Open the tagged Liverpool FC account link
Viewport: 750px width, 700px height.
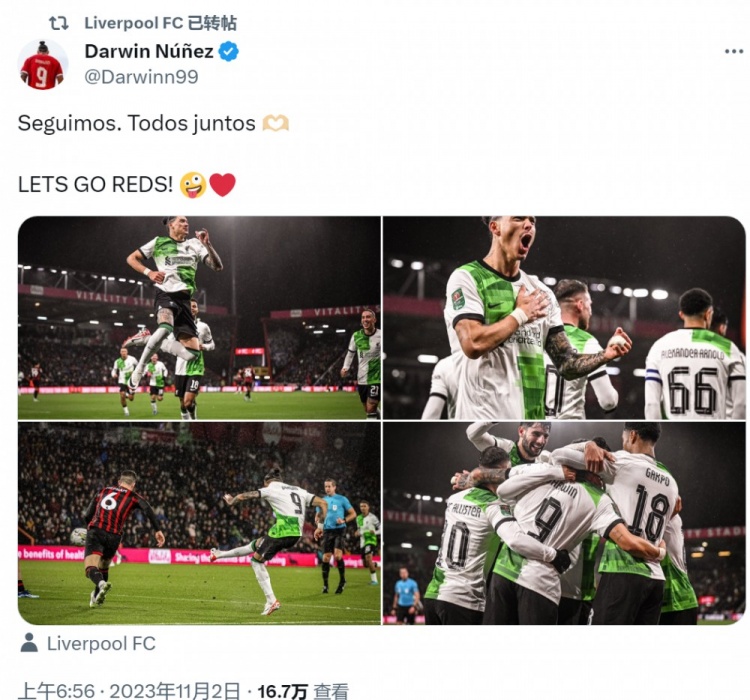point(101,644)
